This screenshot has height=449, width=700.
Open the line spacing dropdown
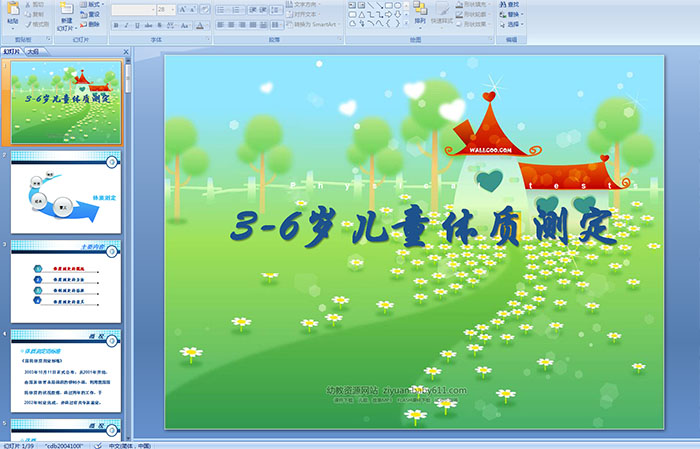click(276, 10)
